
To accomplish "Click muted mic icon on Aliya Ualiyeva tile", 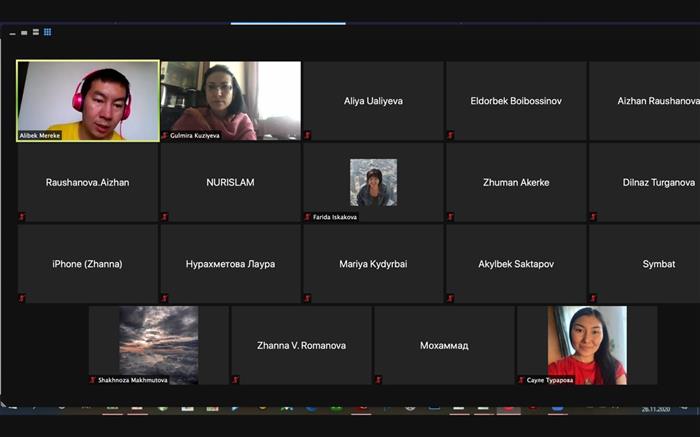I will click(307, 135).
